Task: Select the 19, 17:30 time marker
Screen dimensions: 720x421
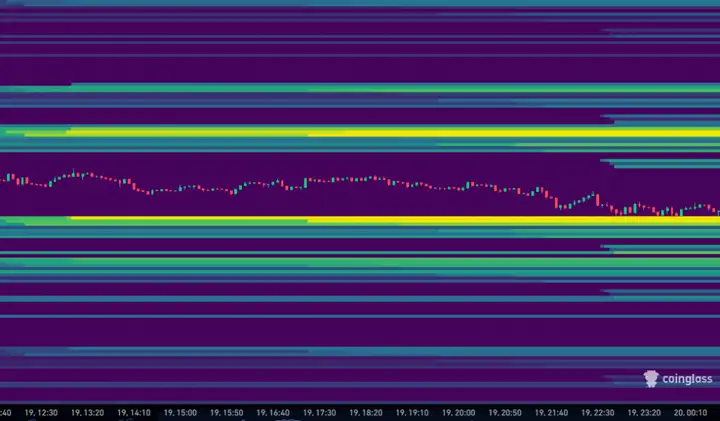Action: click(x=320, y=412)
